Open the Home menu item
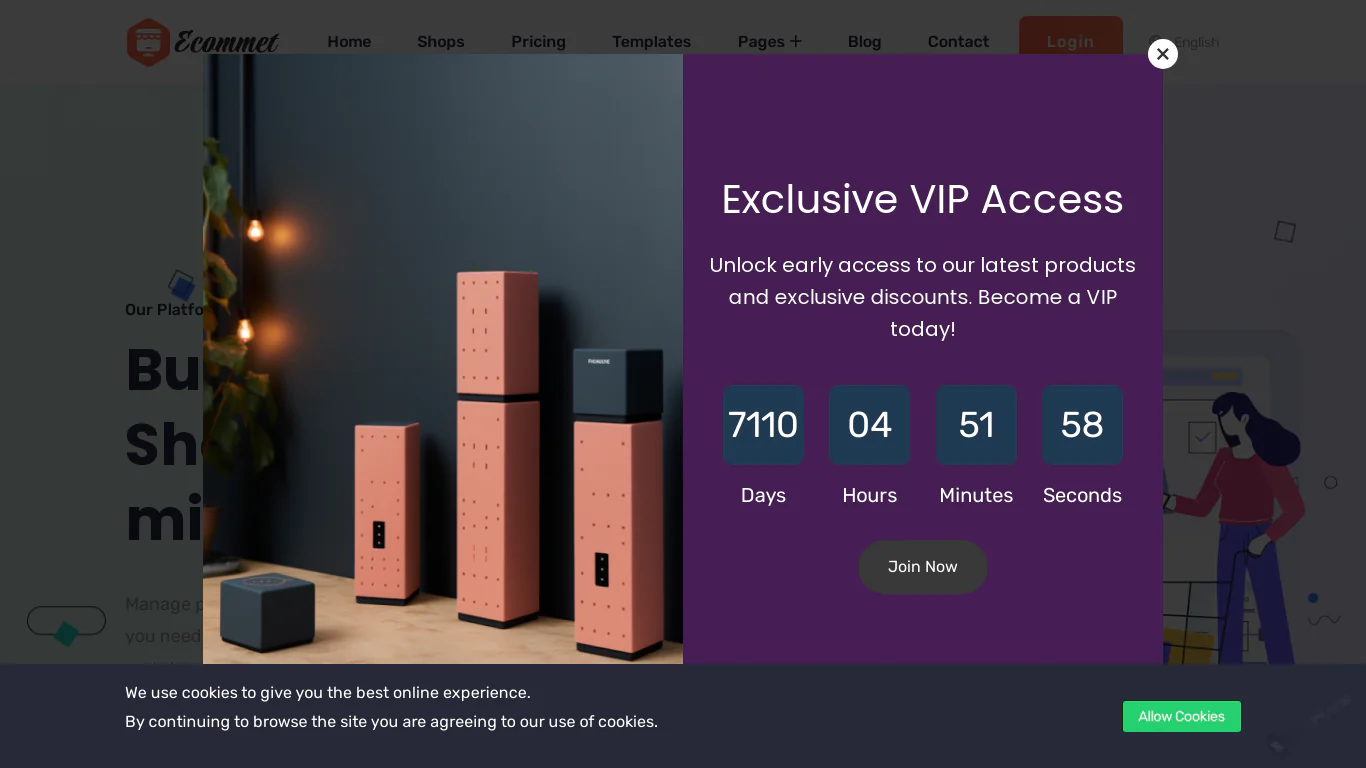Image resolution: width=1366 pixels, height=768 pixels. [349, 42]
